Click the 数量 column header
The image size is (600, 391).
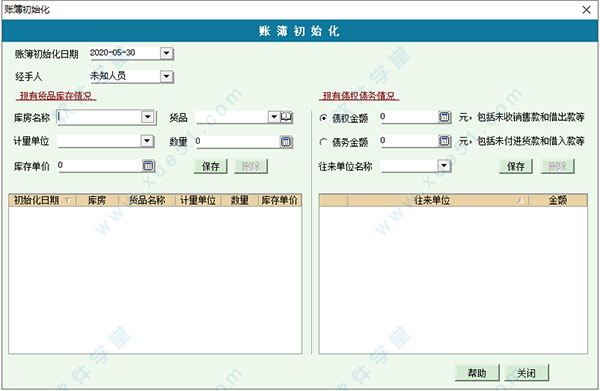(x=240, y=200)
